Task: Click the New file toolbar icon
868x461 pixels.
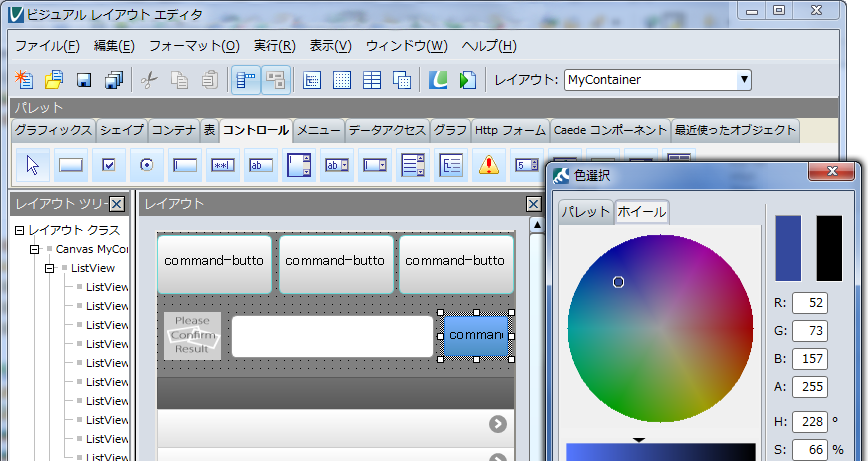Action: [25, 80]
